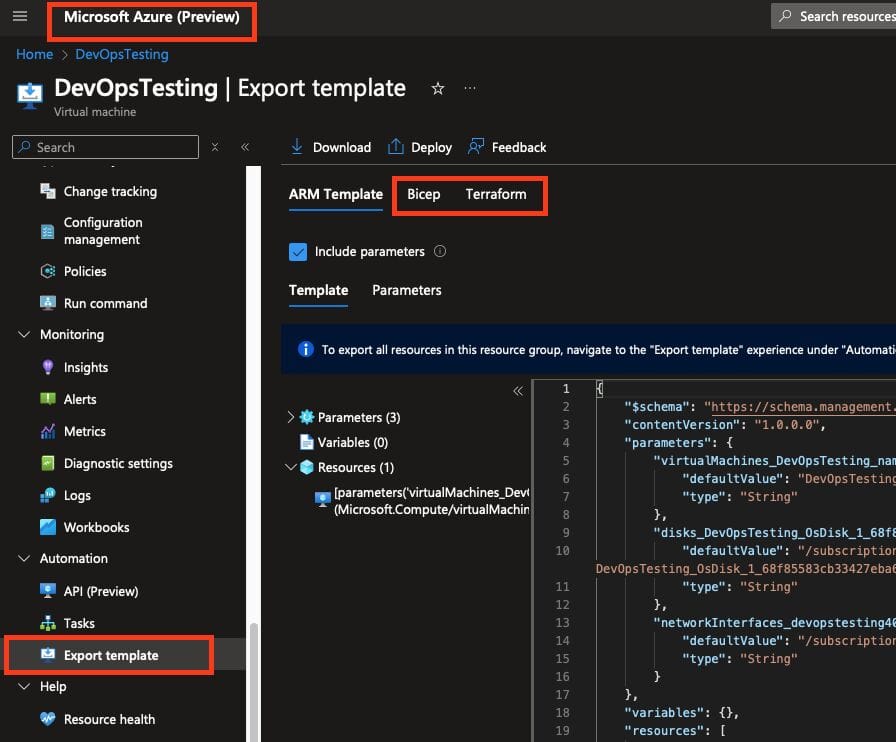Click the Metrics chart icon
Screen dimensions: 896x742
click(48, 432)
